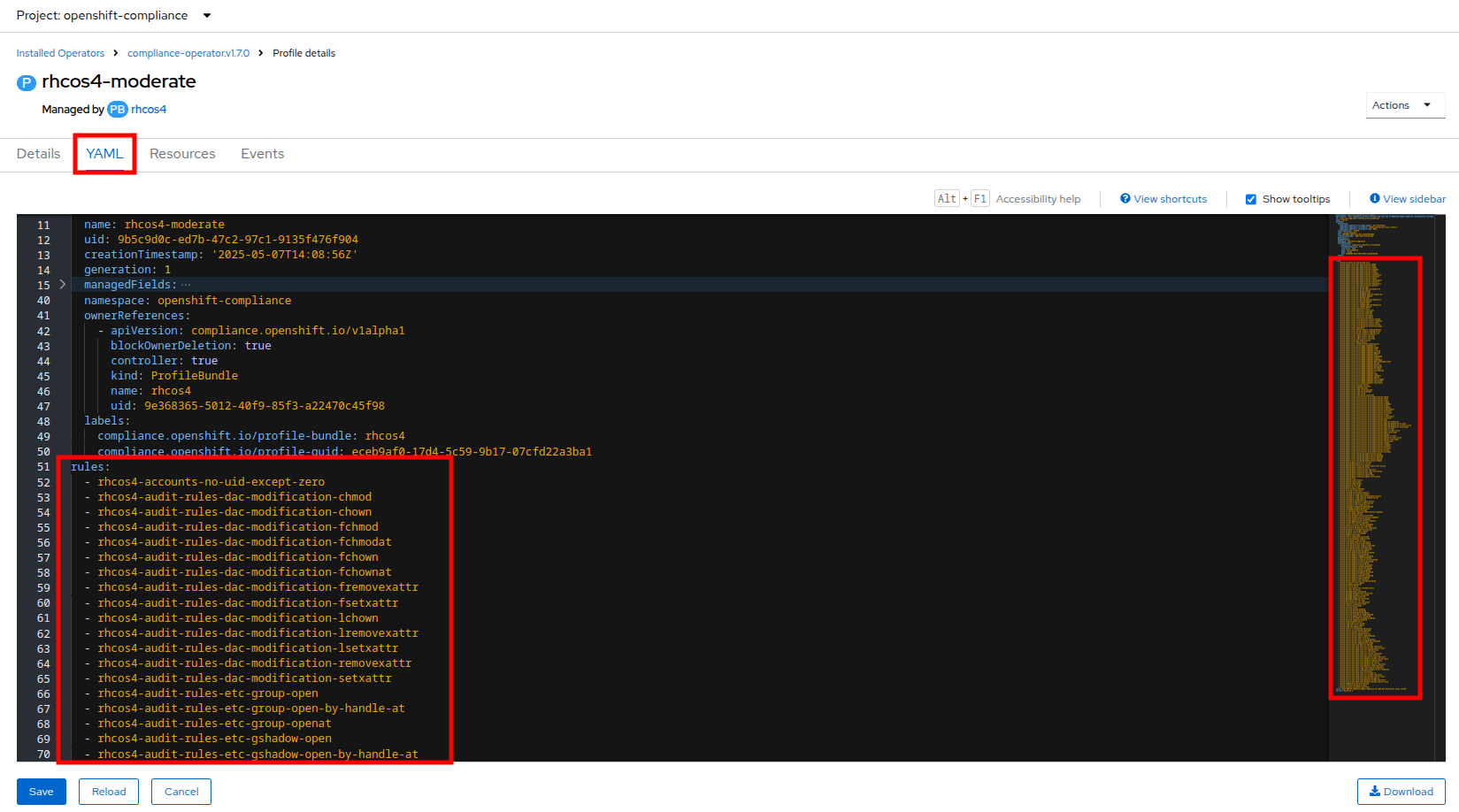This screenshot has width=1459, height=812.
Task: Switch to the Resources tab
Action: (182, 154)
